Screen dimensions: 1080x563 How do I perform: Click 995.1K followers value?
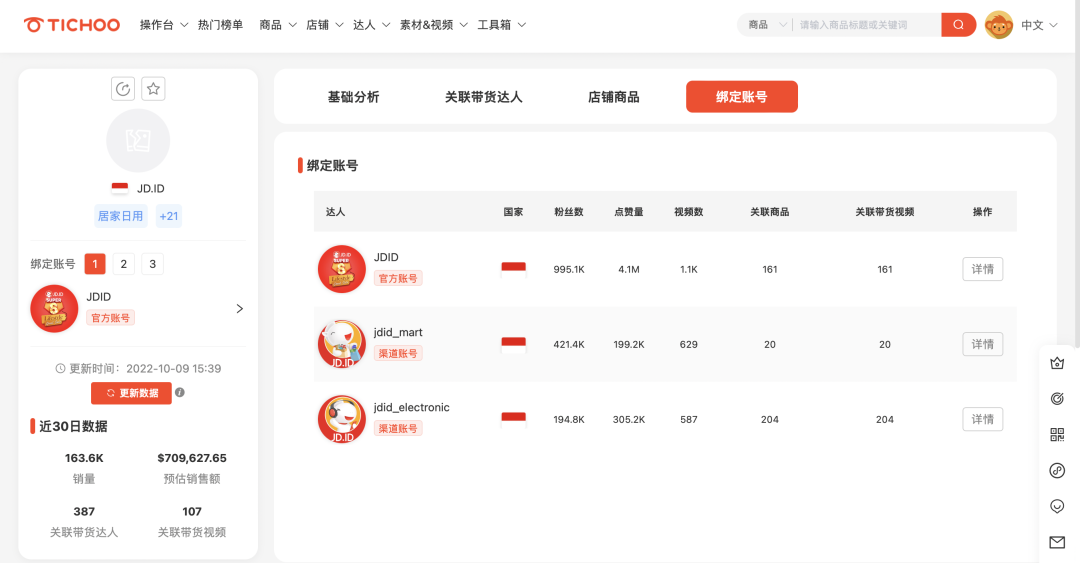[569, 269]
